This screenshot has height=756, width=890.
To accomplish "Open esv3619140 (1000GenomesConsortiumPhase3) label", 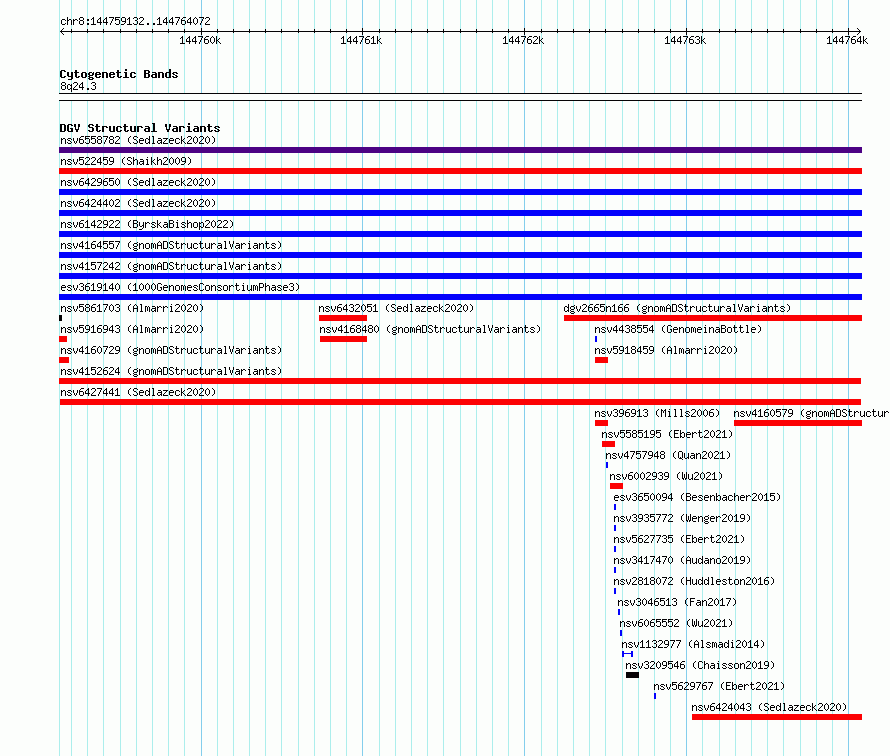I will pyautogui.click(x=180, y=287).
